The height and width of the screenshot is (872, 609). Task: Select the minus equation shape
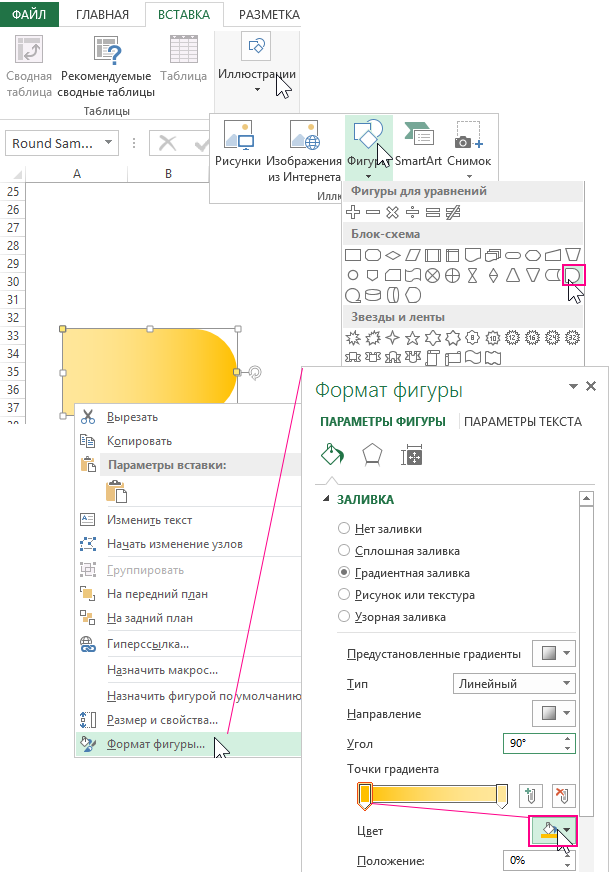pos(373,212)
